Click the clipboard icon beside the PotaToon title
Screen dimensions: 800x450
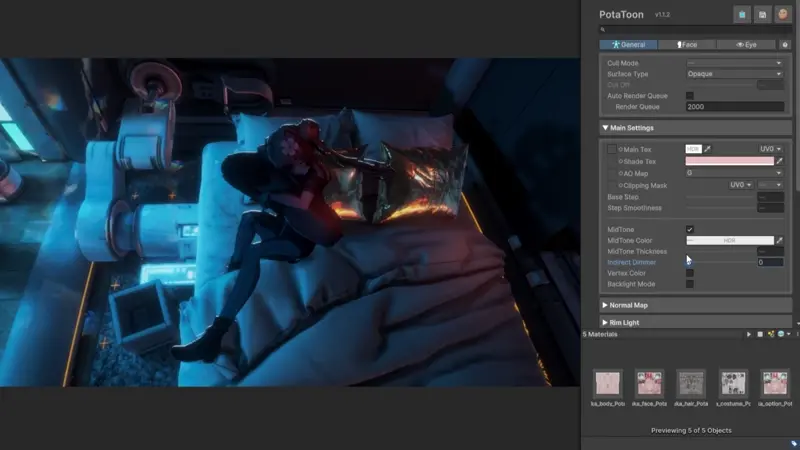pyautogui.click(x=742, y=15)
